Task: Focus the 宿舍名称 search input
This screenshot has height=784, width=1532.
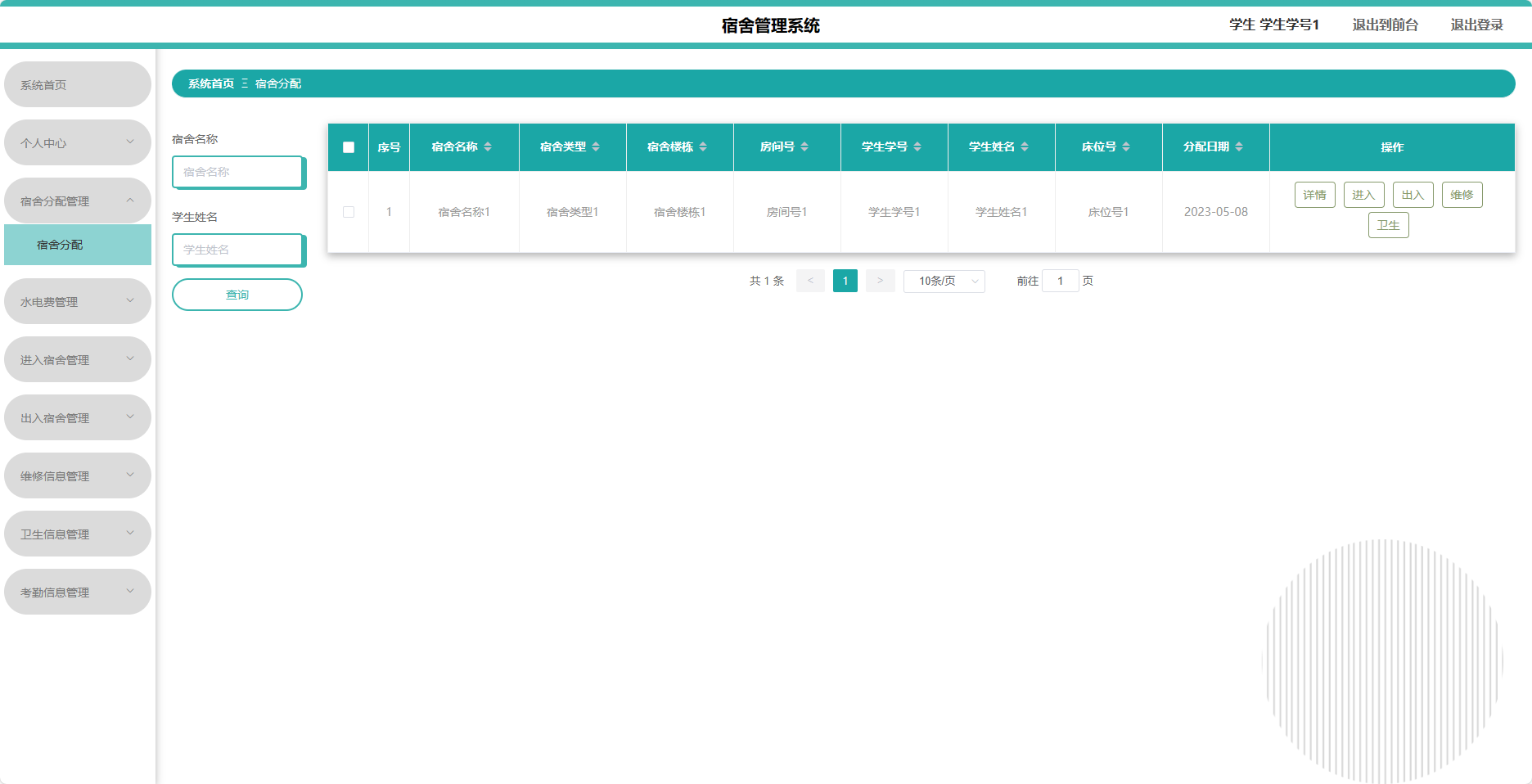Action: point(239,172)
